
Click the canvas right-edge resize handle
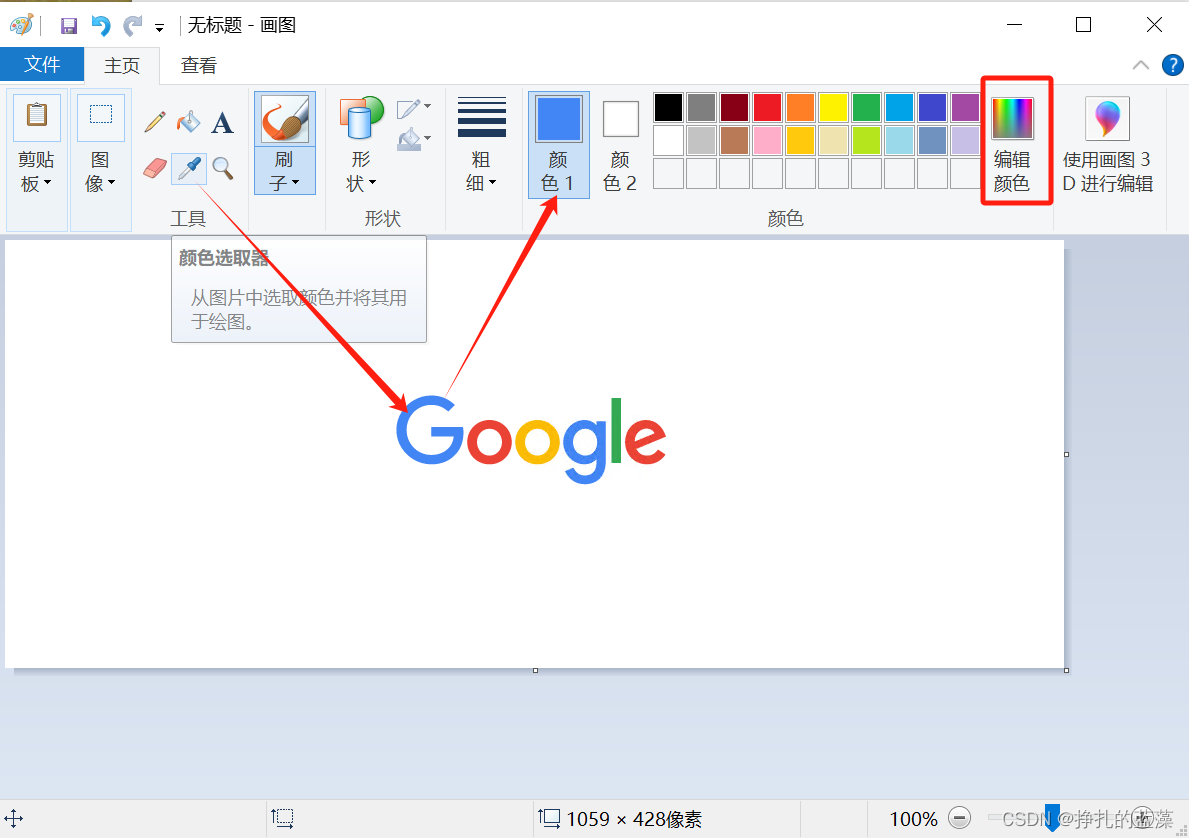pyautogui.click(x=1066, y=454)
